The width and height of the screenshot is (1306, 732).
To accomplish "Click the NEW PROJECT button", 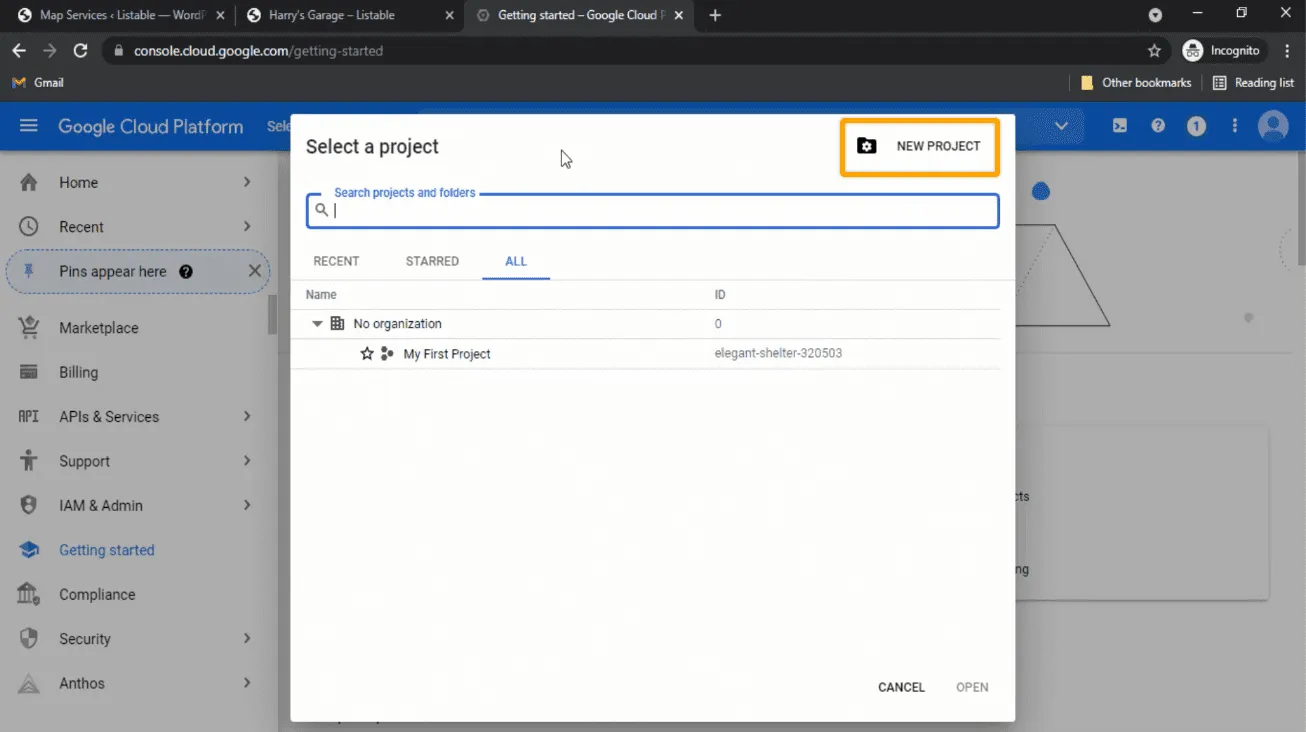I will point(919,147).
